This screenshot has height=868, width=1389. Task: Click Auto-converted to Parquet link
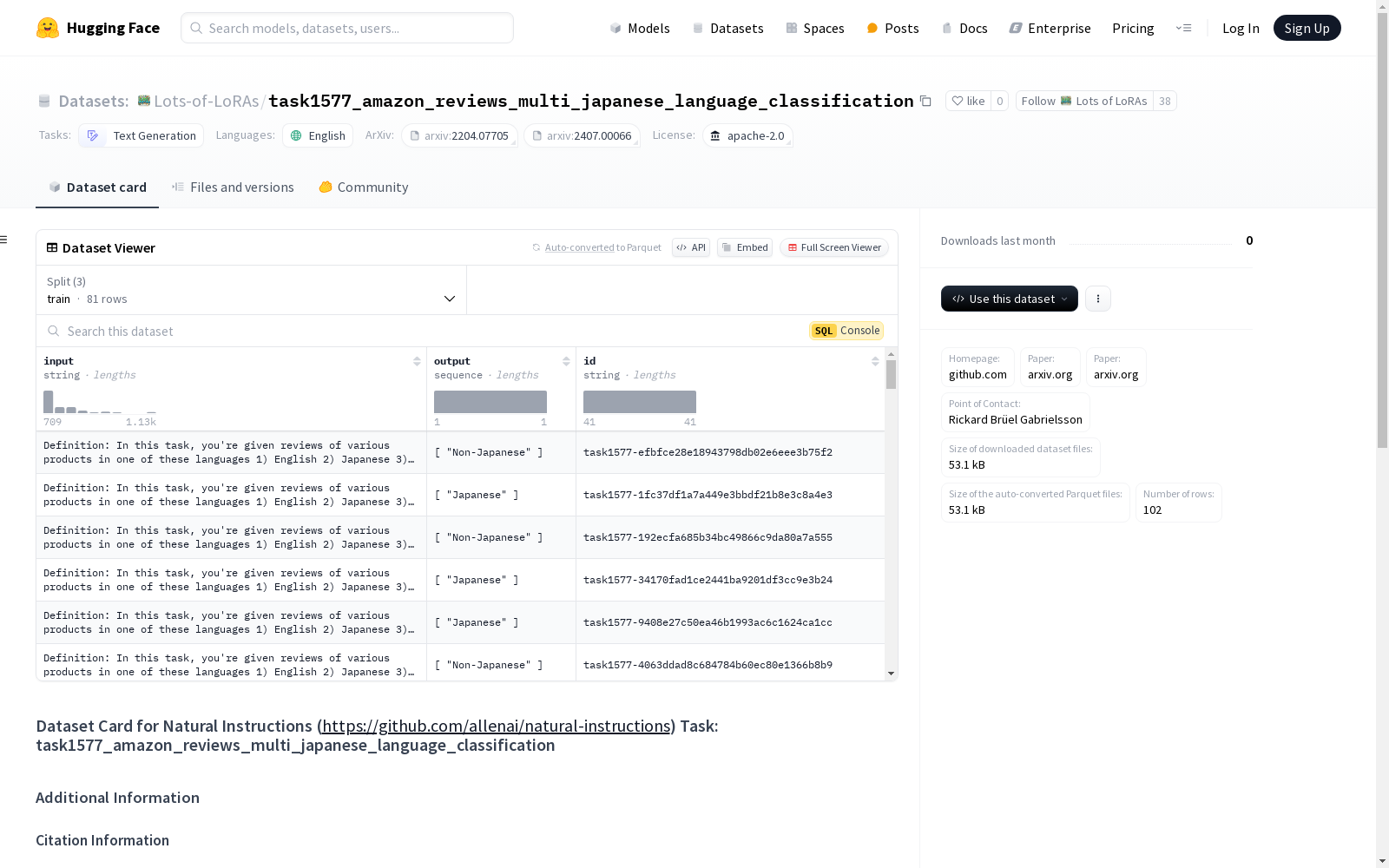[579, 247]
